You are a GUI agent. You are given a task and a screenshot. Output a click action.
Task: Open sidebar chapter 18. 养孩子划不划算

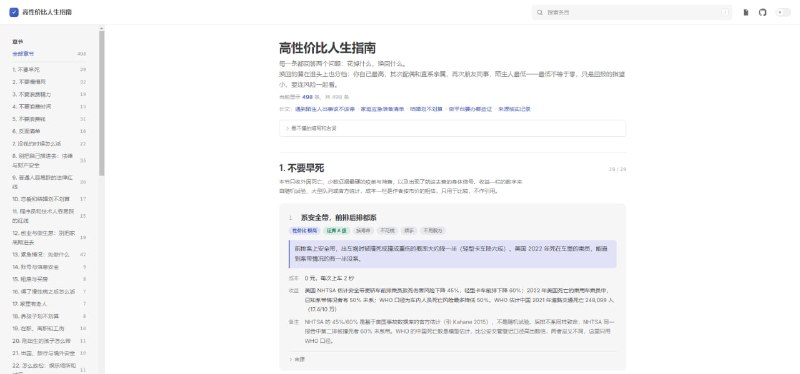(49, 316)
